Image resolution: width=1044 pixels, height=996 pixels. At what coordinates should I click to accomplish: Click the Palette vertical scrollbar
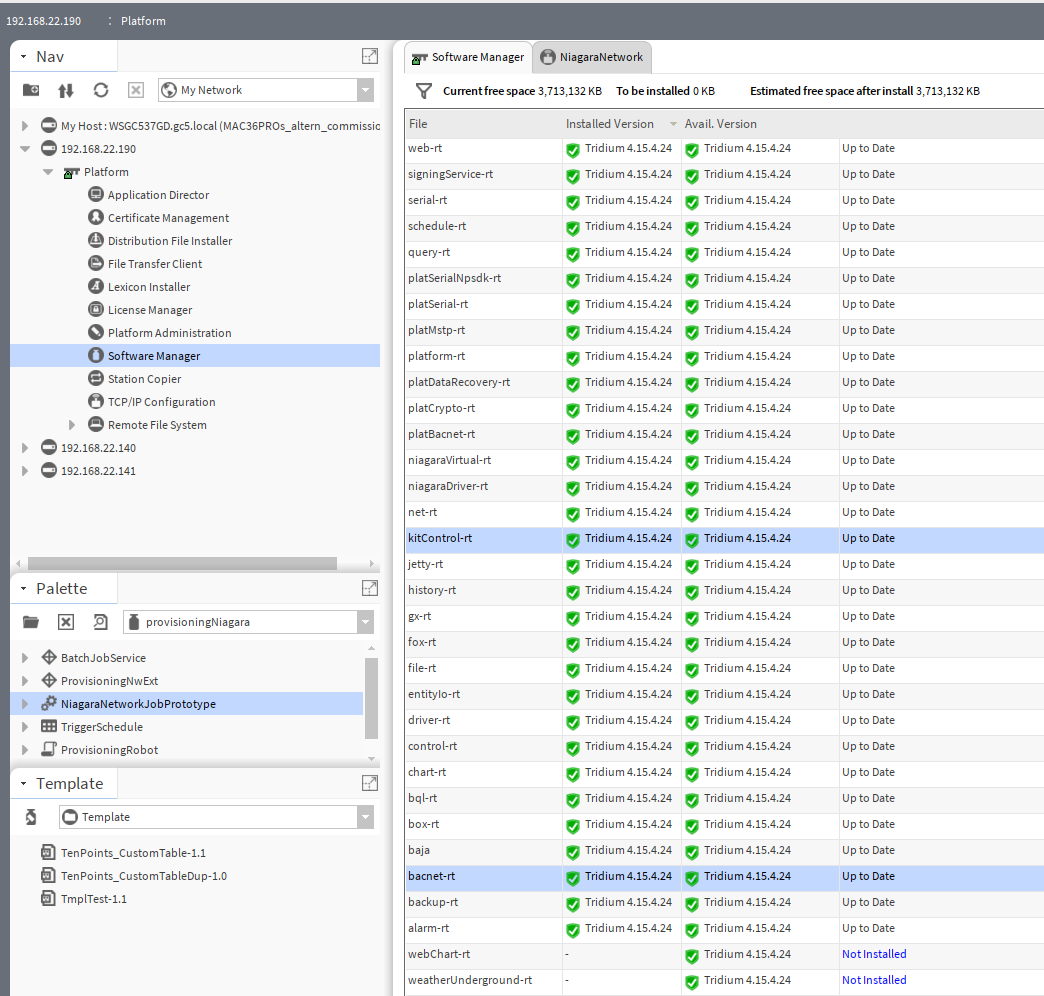(x=372, y=698)
